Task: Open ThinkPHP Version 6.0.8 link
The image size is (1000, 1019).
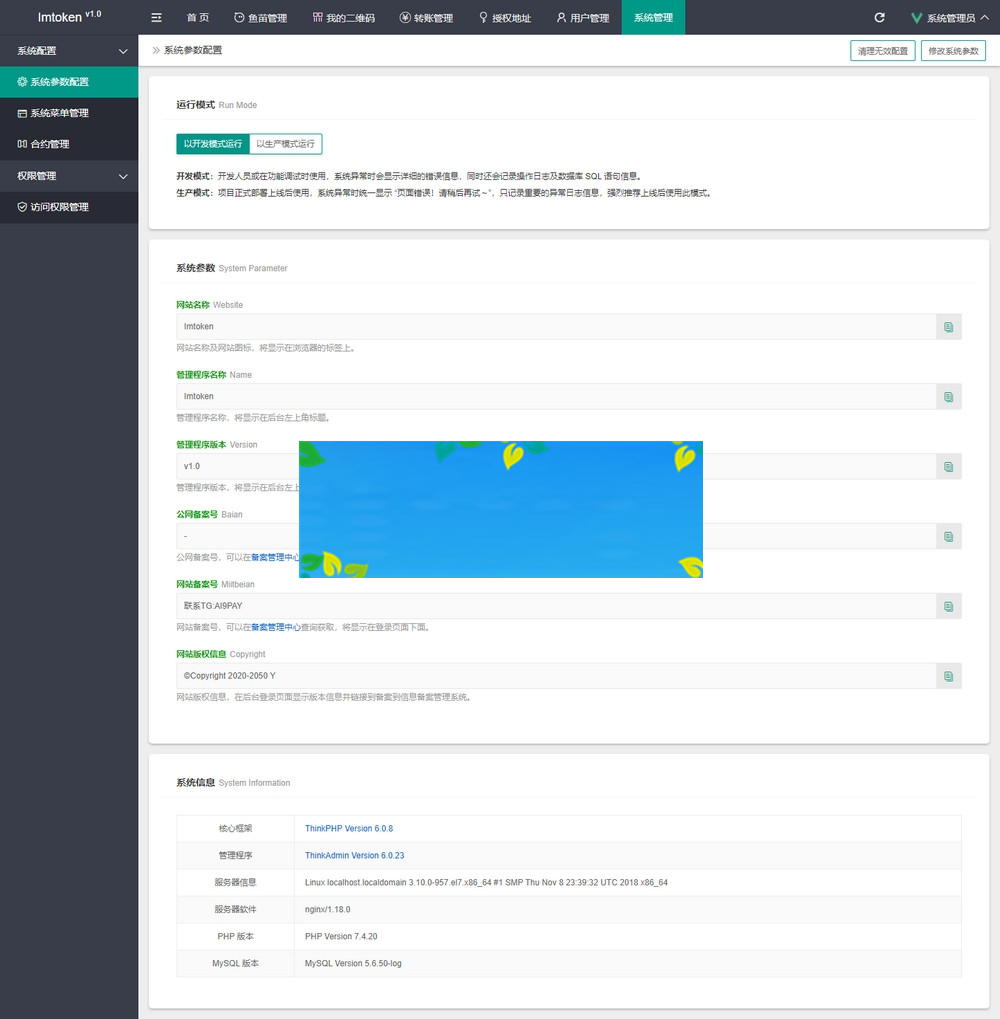Action: click(349, 829)
